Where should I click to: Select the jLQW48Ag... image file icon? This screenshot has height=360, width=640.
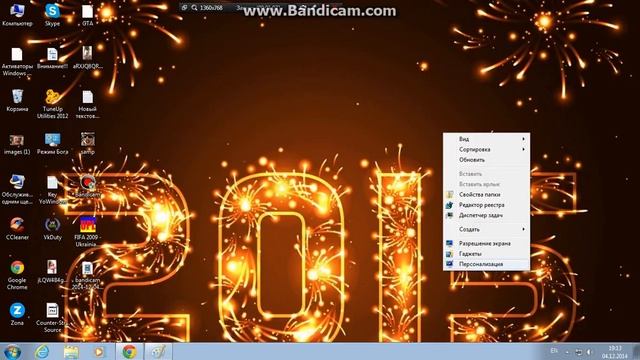(x=52, y=272)
